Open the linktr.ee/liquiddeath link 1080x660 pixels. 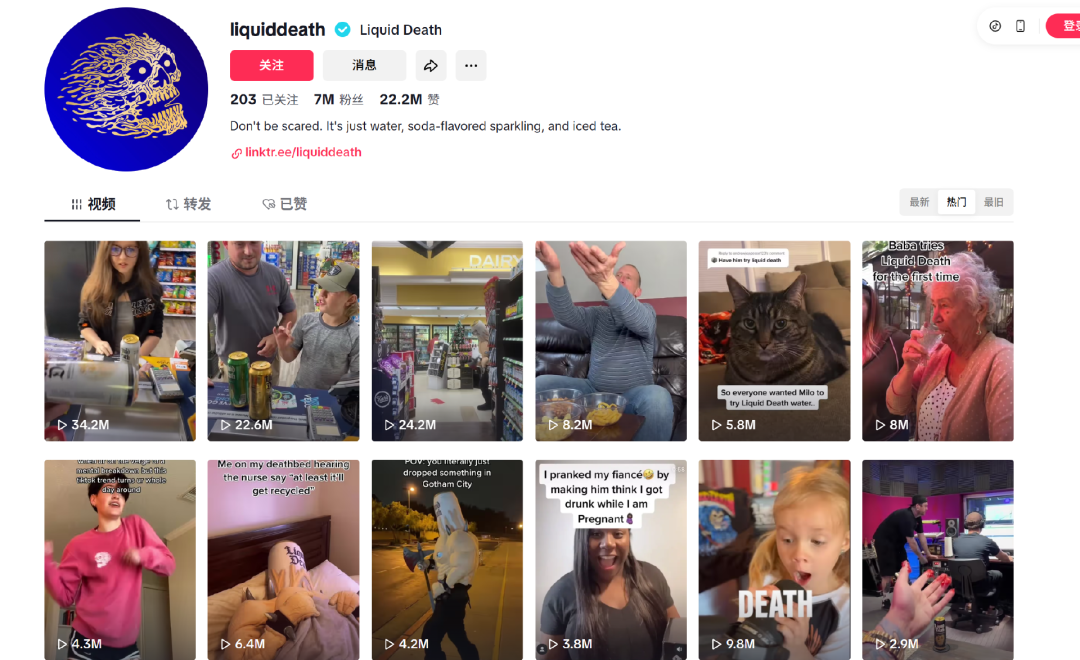pyautogui.click(x=303, y=152)
